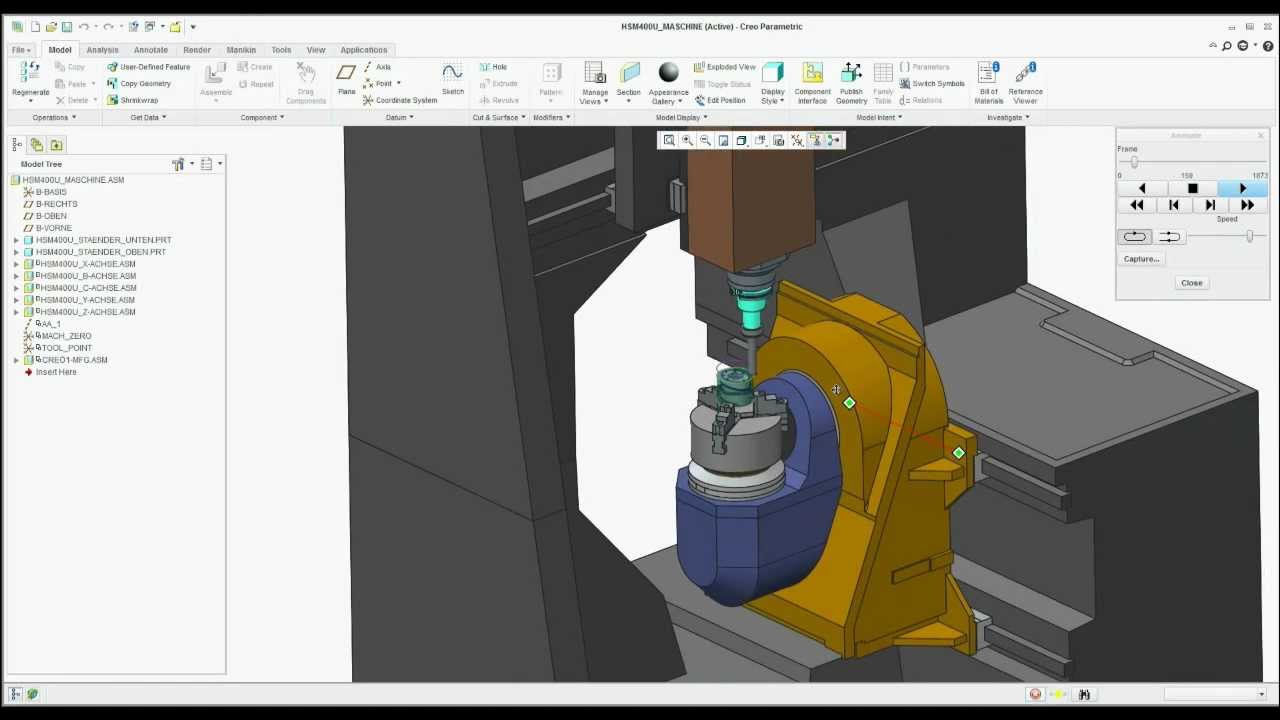Click the stop playback button
Screen dimensions: 1280x720
(x=1192, y=189)
